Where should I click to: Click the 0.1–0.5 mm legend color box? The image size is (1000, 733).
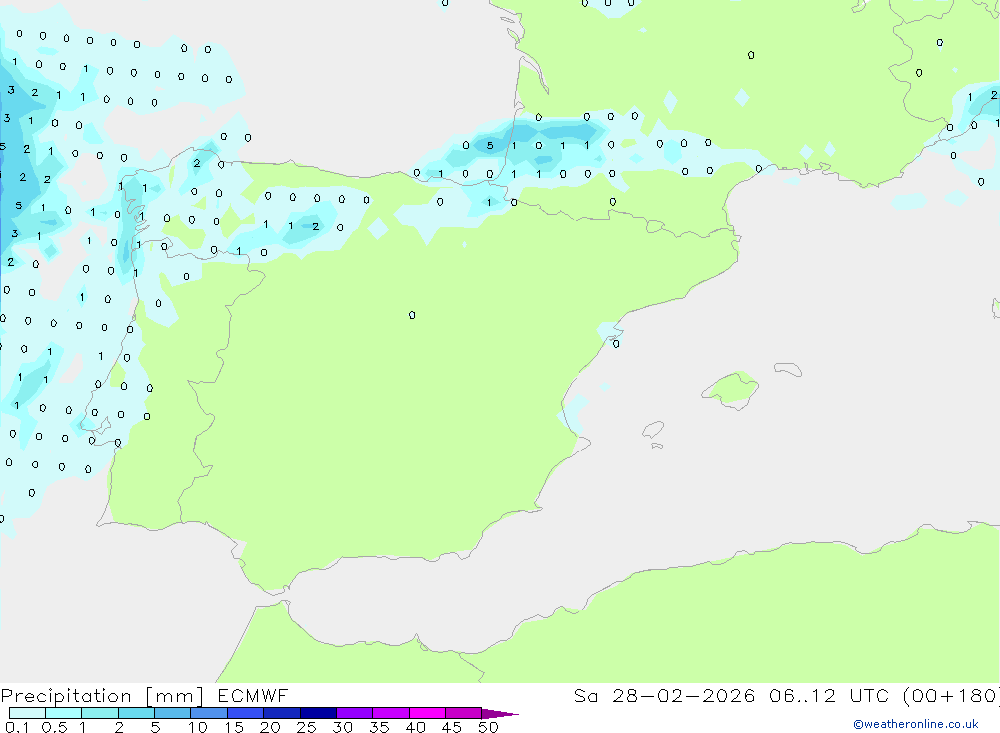[x=27, y=713]
